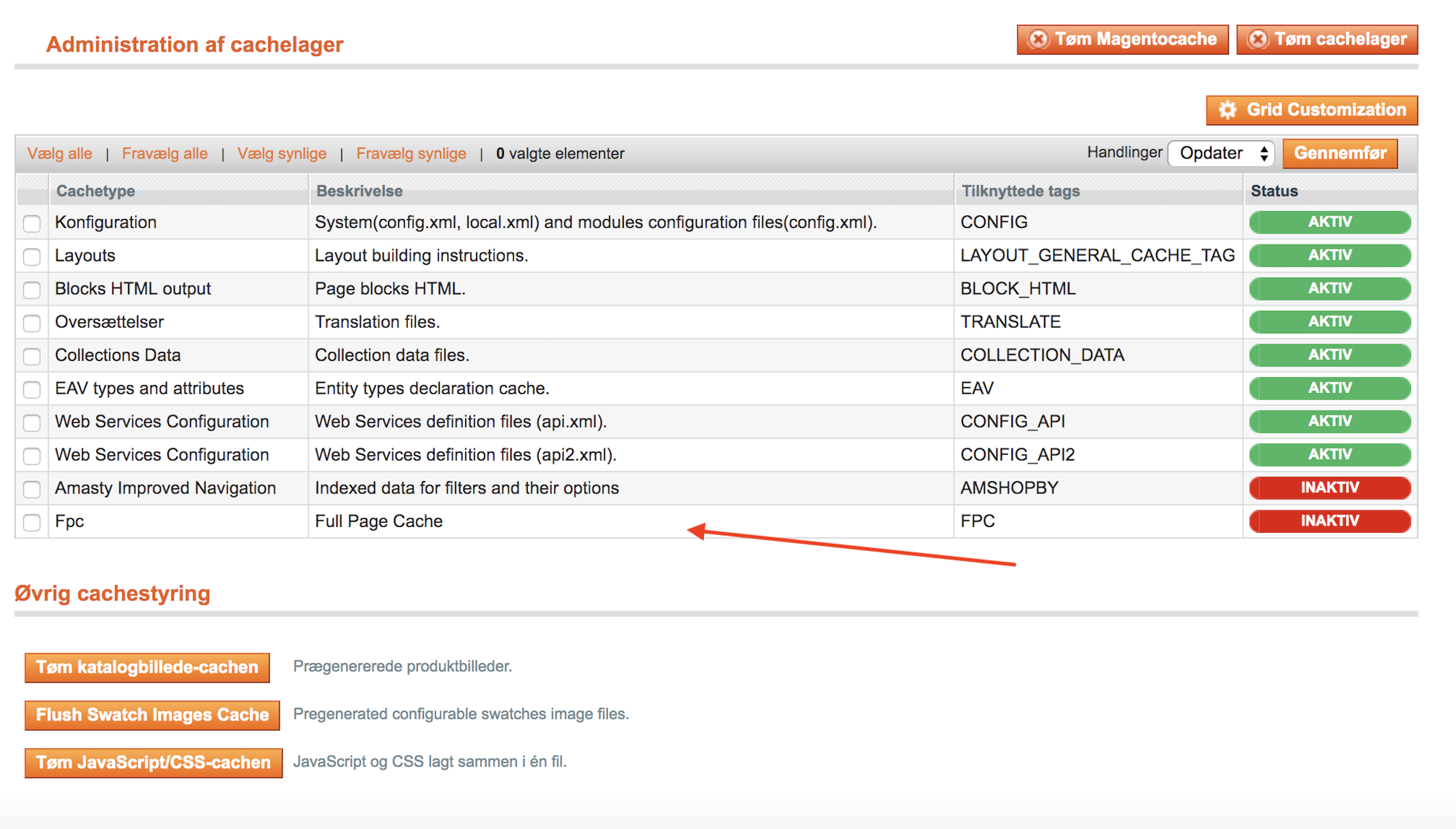Click the red INAKTIV badge for Fpc
Screen dimensions: 1456x829
1329,521
